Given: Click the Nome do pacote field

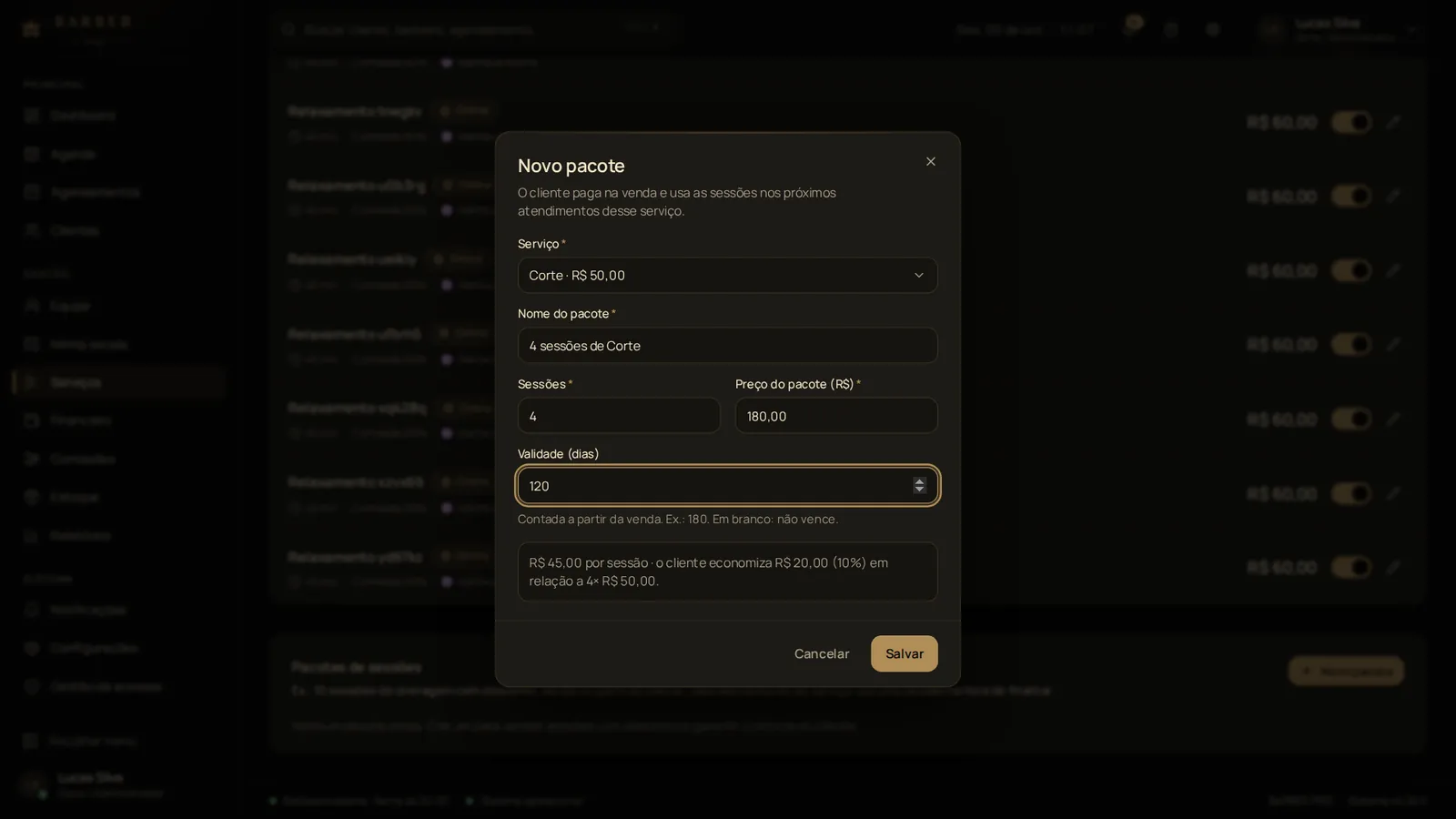Looking at the screenshot, I should (x=727, y=346).
